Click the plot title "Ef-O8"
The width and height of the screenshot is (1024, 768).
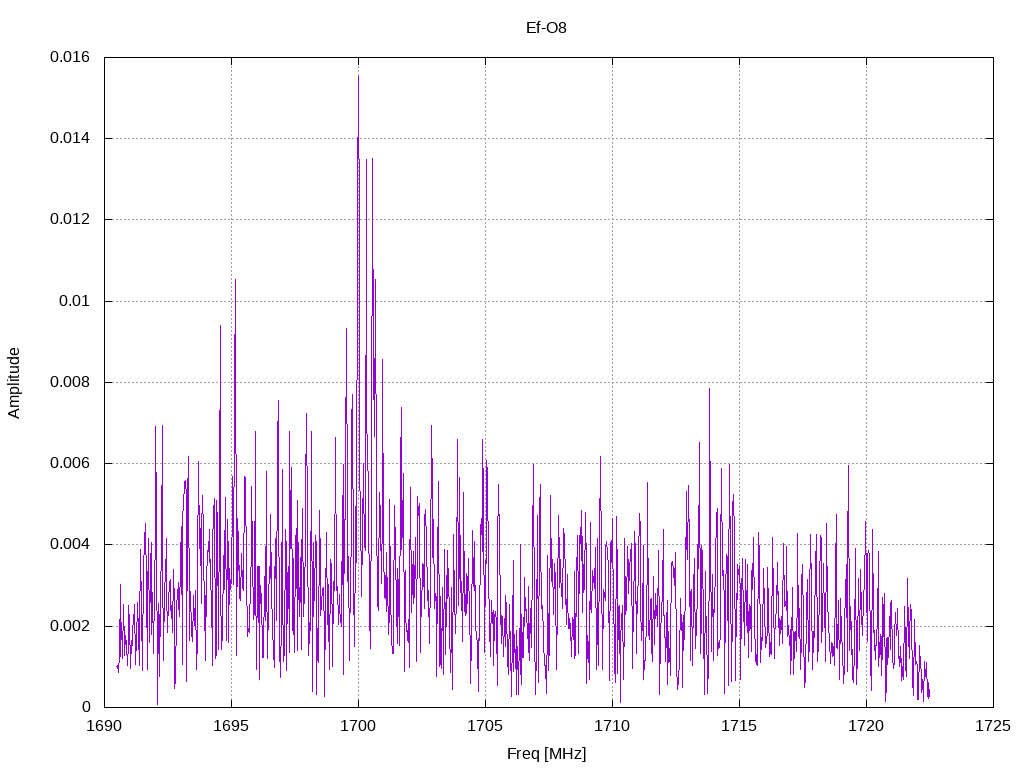(546, 27)
